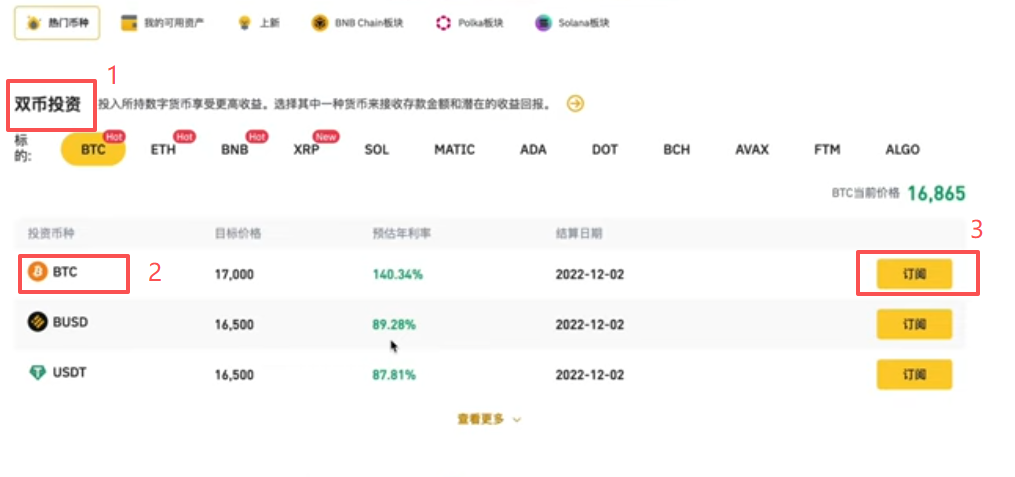Click the USDT row settlement date
The image size is (1015, 477).
tap(590, 375)
